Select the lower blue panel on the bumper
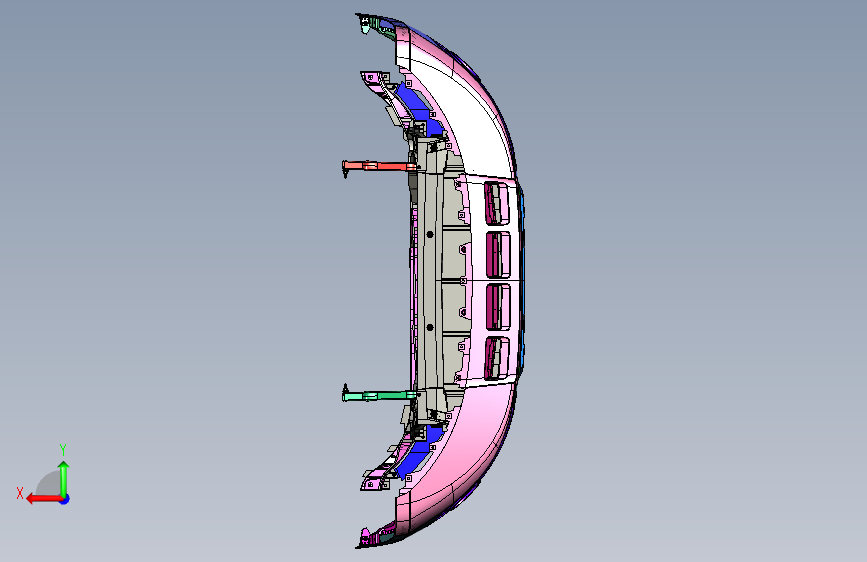 [420, 450]
